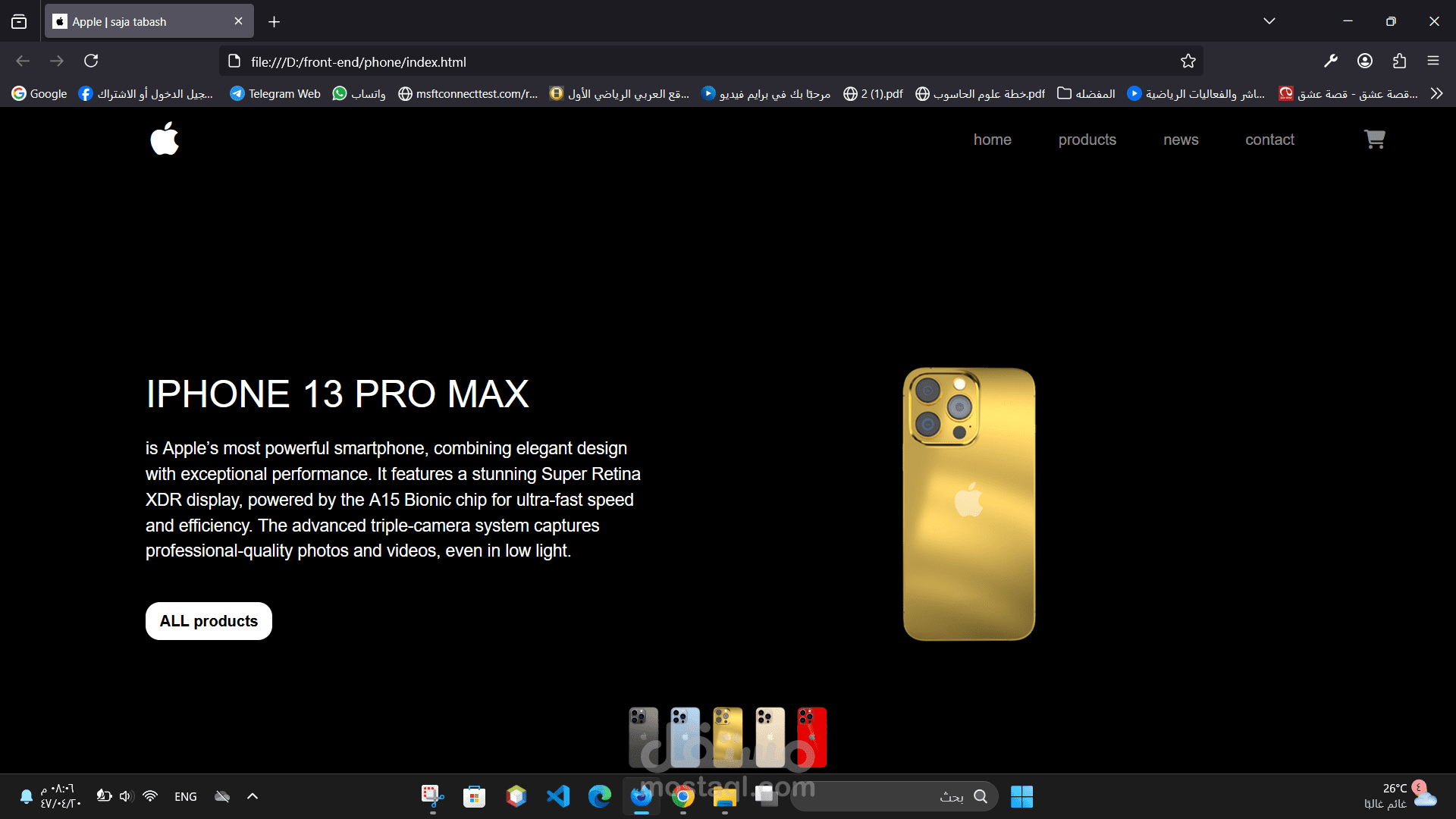The height and width of the screenshot is (819, 1456).
Task: Open the Facebook bookmark
Action: pos(146,93)
